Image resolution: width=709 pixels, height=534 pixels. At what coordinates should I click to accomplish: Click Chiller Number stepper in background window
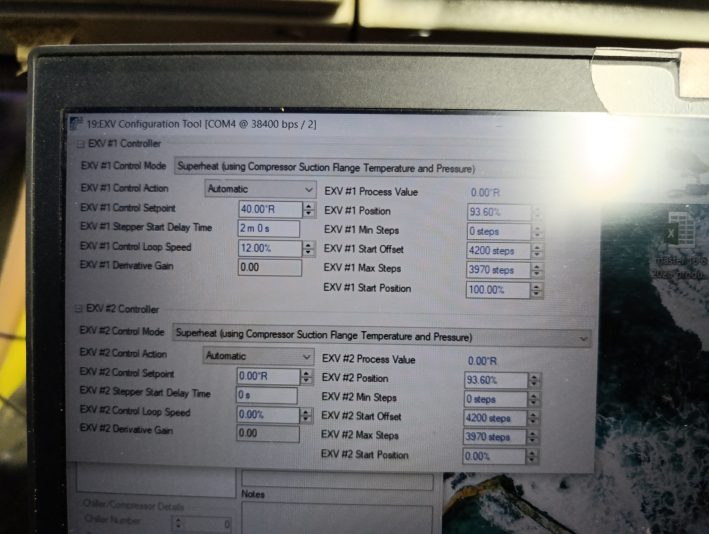[178, 523]
